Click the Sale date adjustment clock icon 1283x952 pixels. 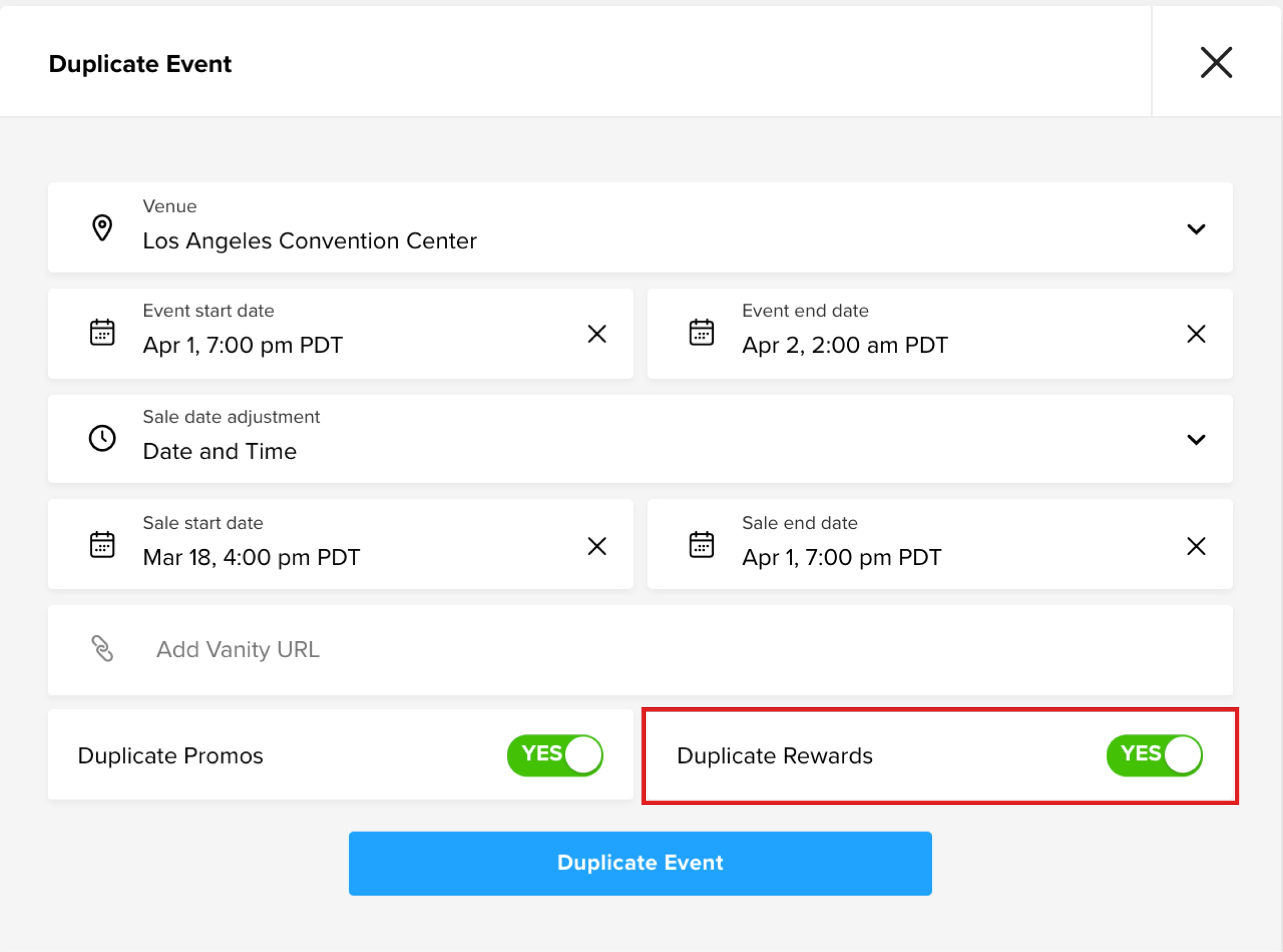102,439
